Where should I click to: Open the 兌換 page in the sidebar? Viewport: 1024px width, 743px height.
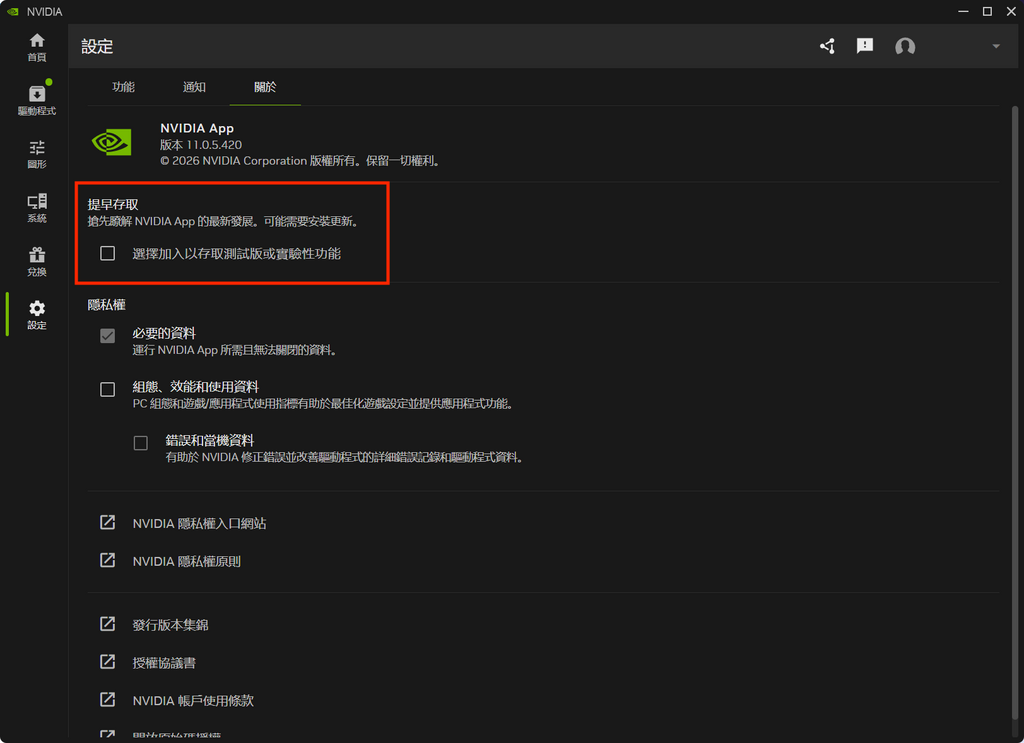click(x=36, y=261)
